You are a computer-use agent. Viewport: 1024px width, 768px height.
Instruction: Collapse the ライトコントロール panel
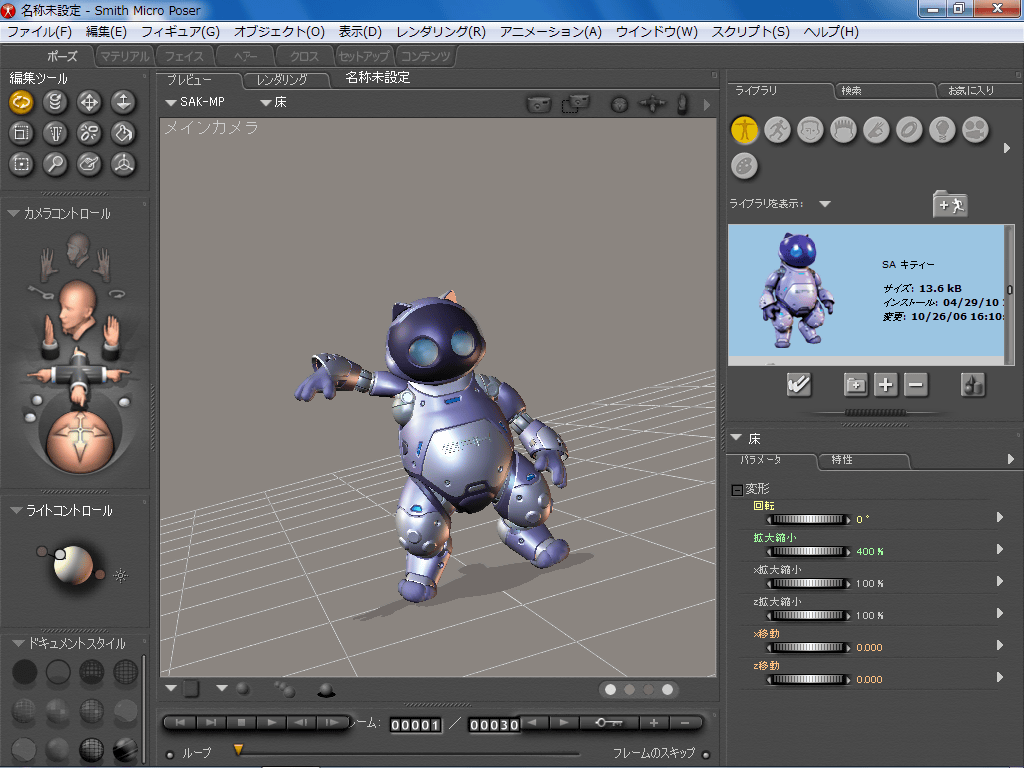[16, 510]
